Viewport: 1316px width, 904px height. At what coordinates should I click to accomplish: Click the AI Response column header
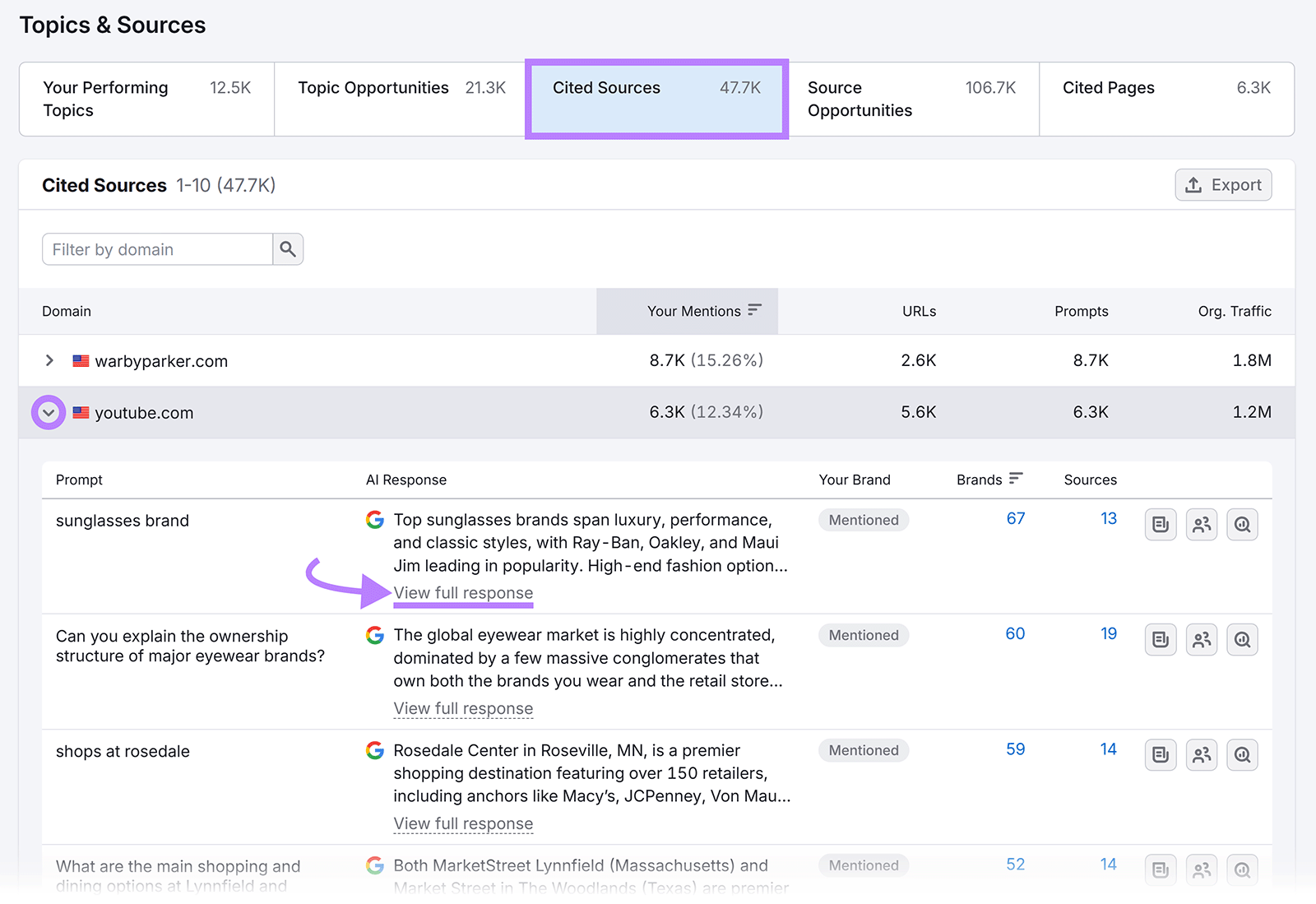[x=406, y=480]
